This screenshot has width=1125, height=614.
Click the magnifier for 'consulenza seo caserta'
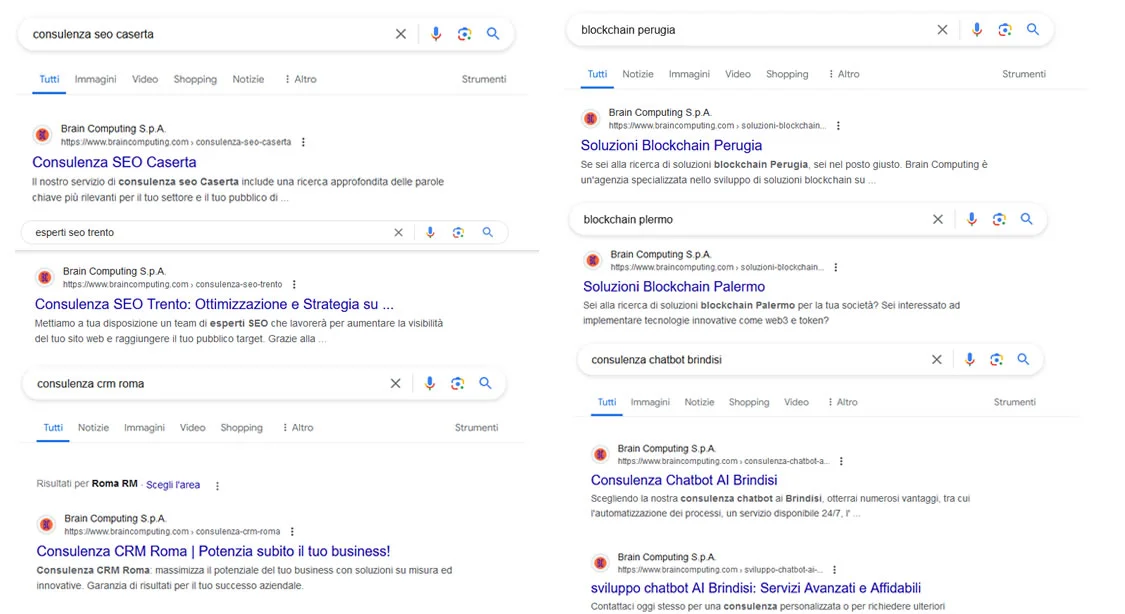(493, 34)
